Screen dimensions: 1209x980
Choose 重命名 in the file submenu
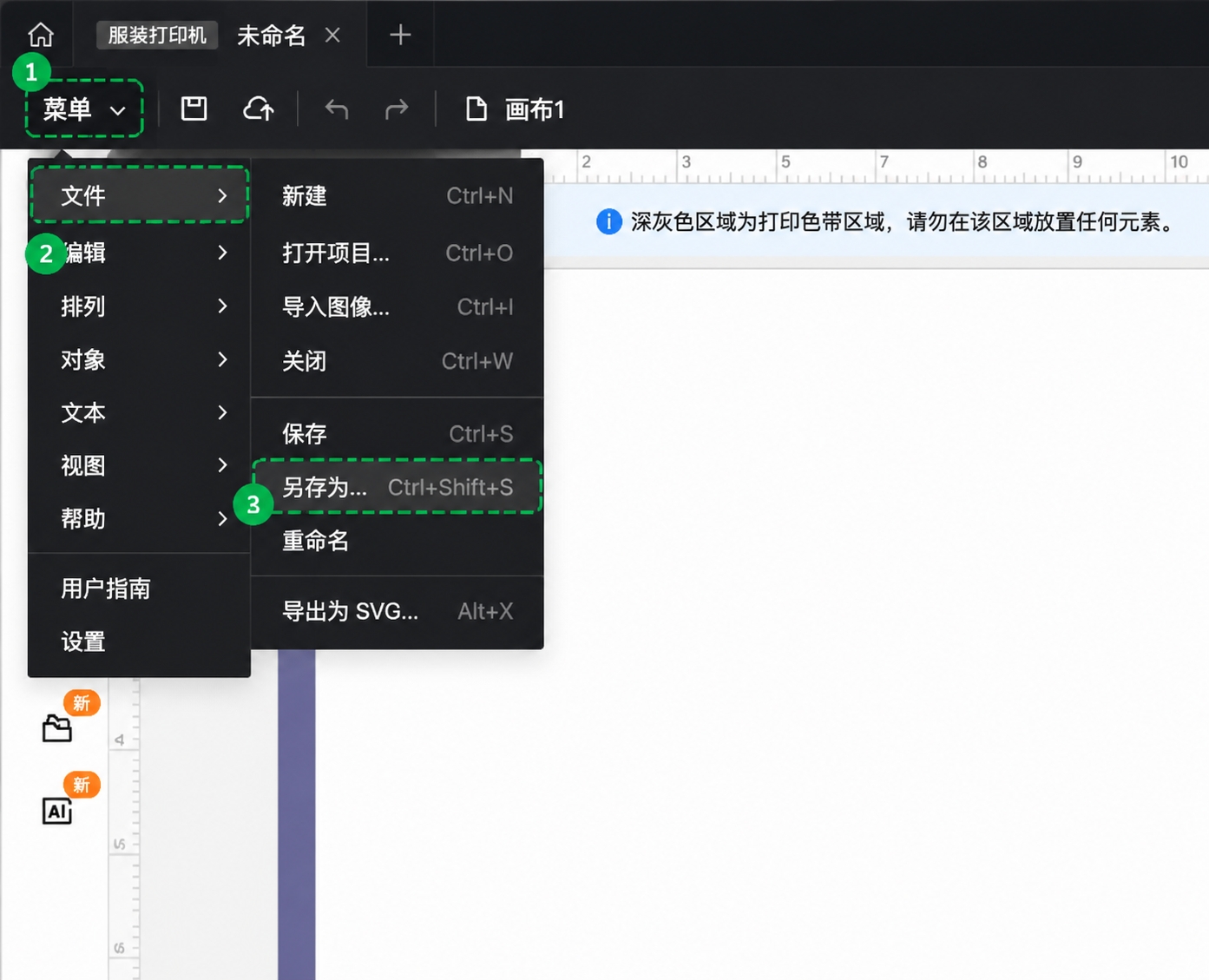coord(398,541)
